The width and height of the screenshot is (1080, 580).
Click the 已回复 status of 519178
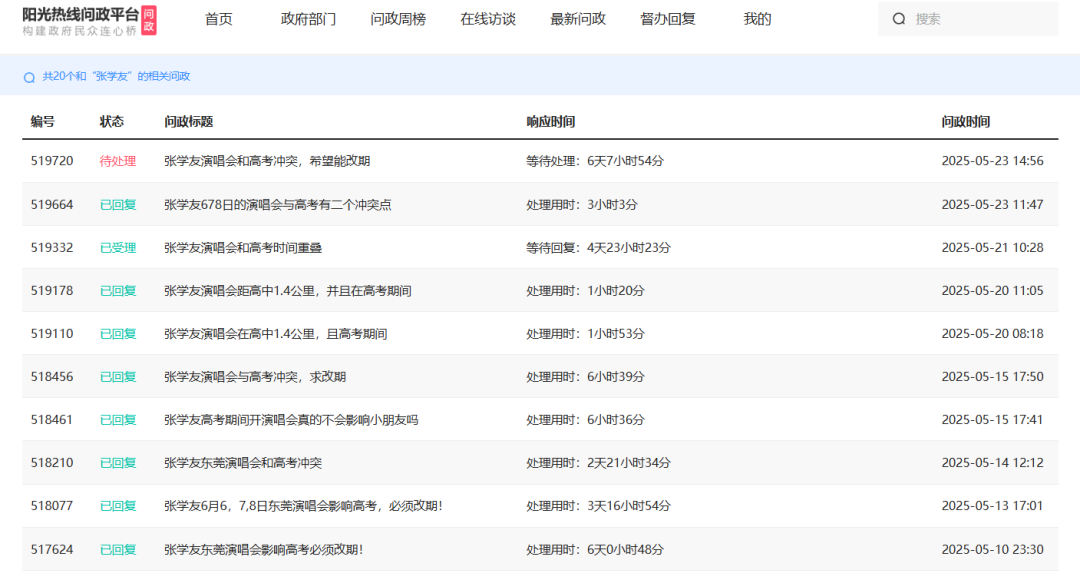coord(118,291)
